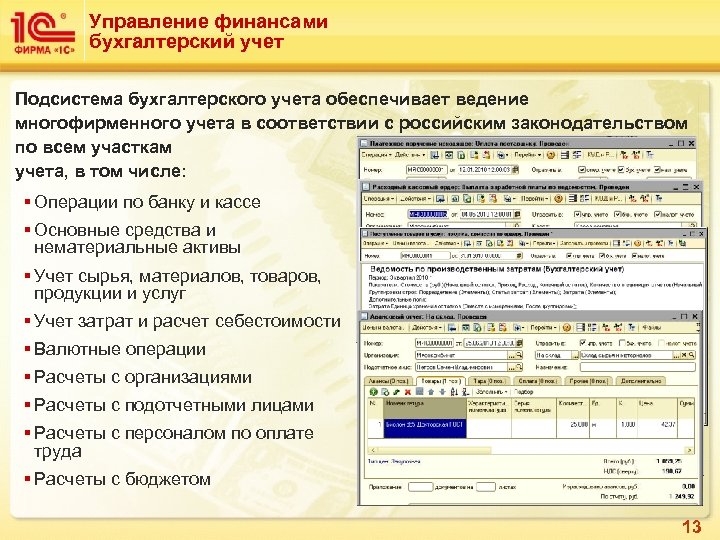Viewport: 720px width, 540px height.
Task: Open Перейти dropdown in Платежное поручение window
Action: tap(528, 155)
